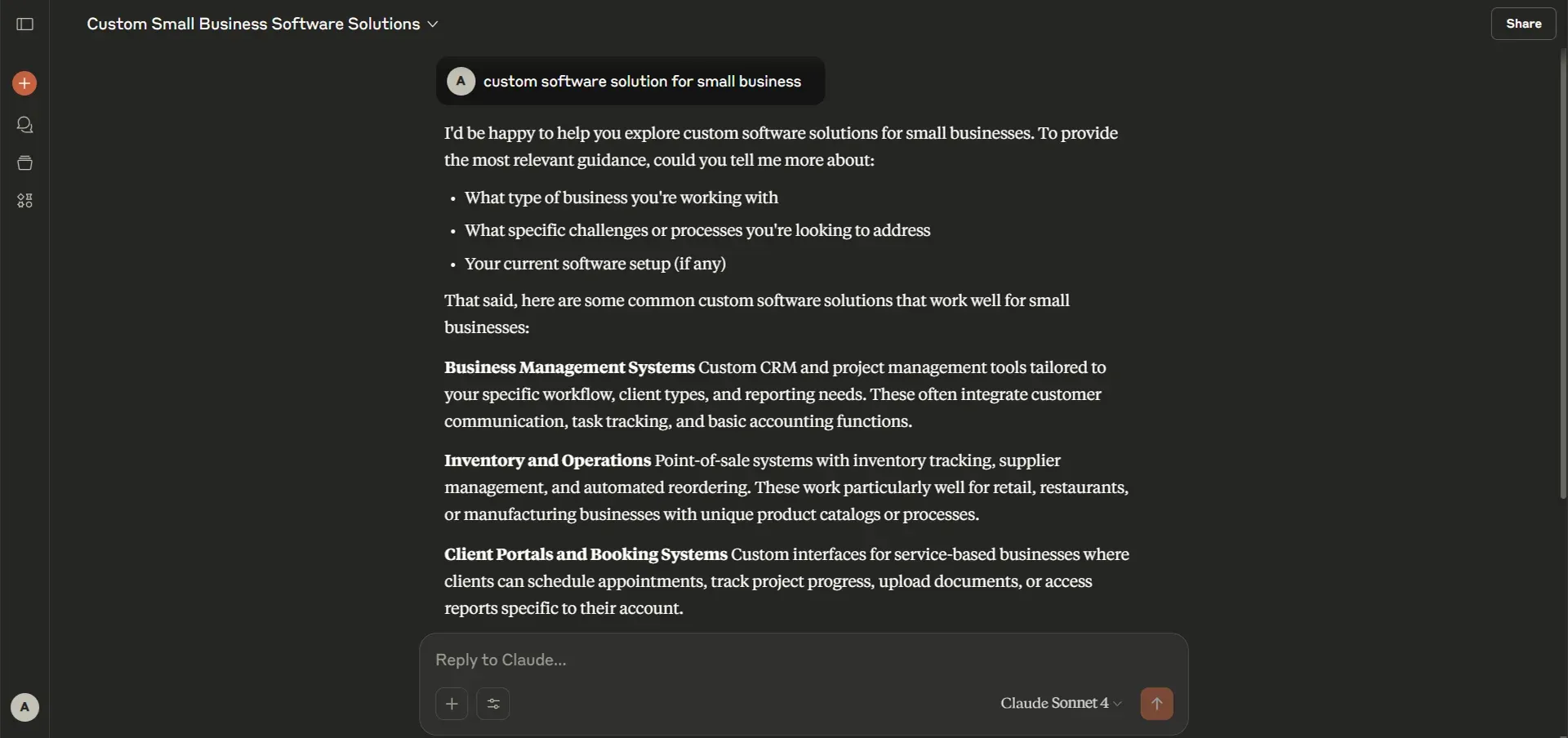Click the user profile avatar at the bottom of the sidebar
1568x738 pixels.
click(x=24, y=707)
